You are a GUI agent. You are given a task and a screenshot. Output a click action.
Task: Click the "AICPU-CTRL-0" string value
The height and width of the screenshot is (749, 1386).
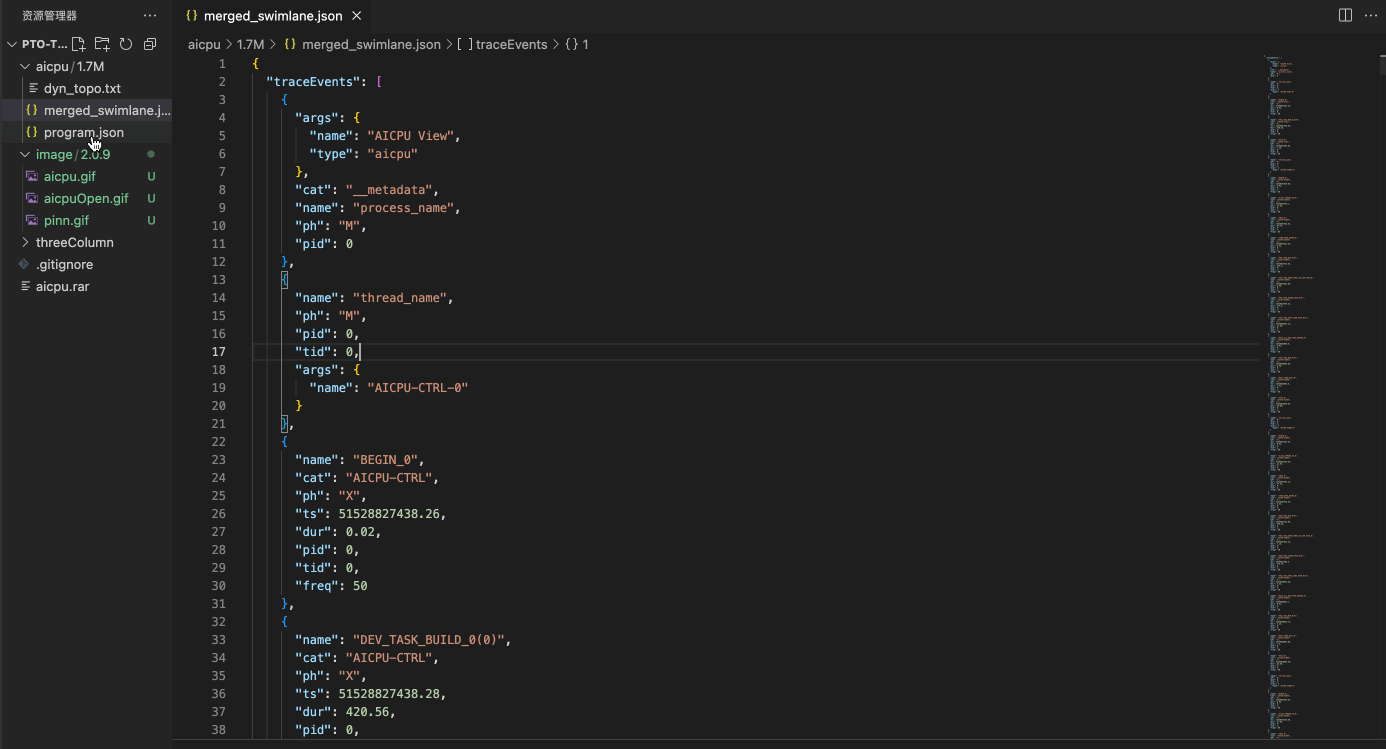pos(418,388)
